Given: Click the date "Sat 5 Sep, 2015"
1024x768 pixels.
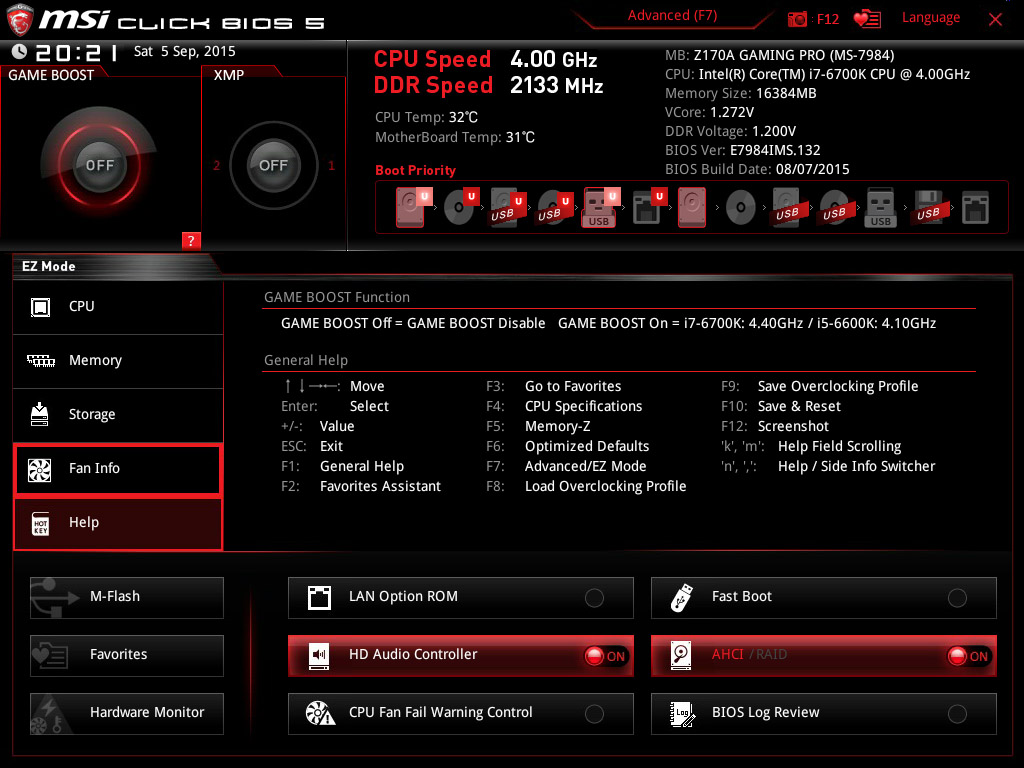Looking at the screenshot, I should [x=185, y=51].
